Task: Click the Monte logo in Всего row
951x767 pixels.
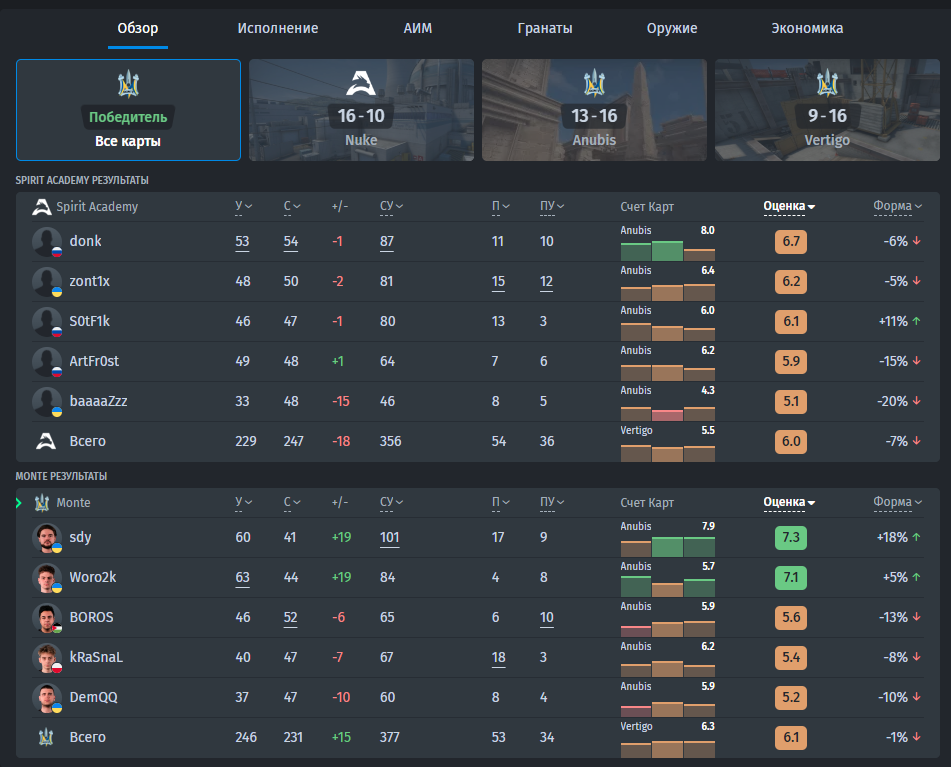Action: point(46,737)
